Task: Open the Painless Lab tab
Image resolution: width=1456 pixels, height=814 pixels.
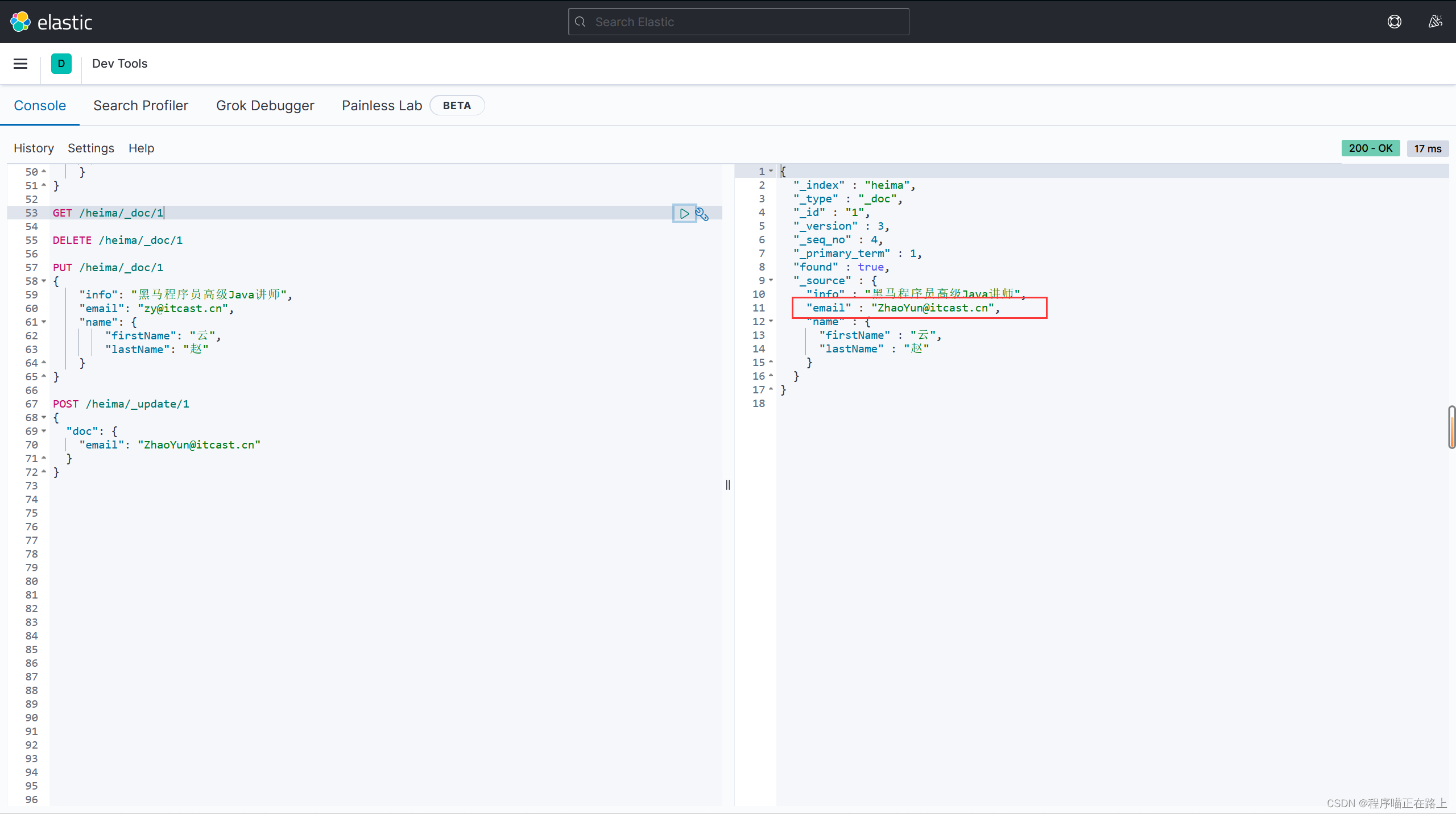Action: click(x=382, y=106)
